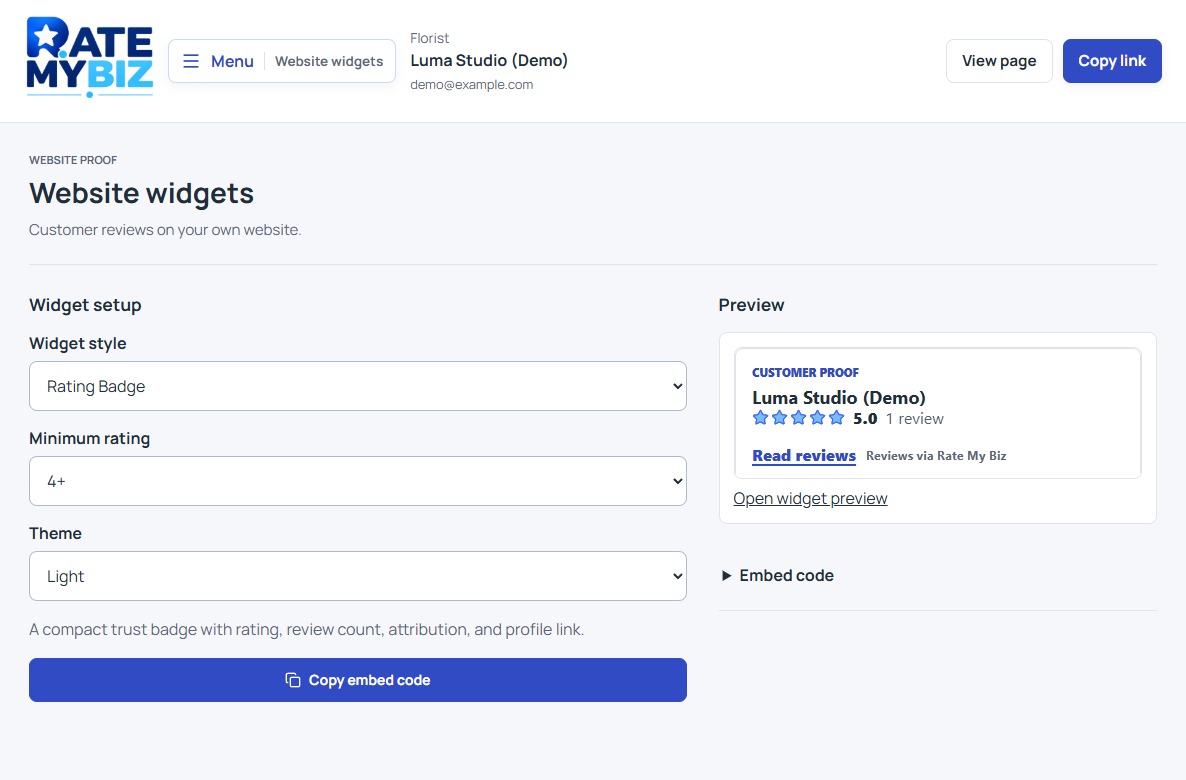The height and width of the screenshot is (780, 1186).
Task: Expand the Embed code section
Action: pos(778,576)
